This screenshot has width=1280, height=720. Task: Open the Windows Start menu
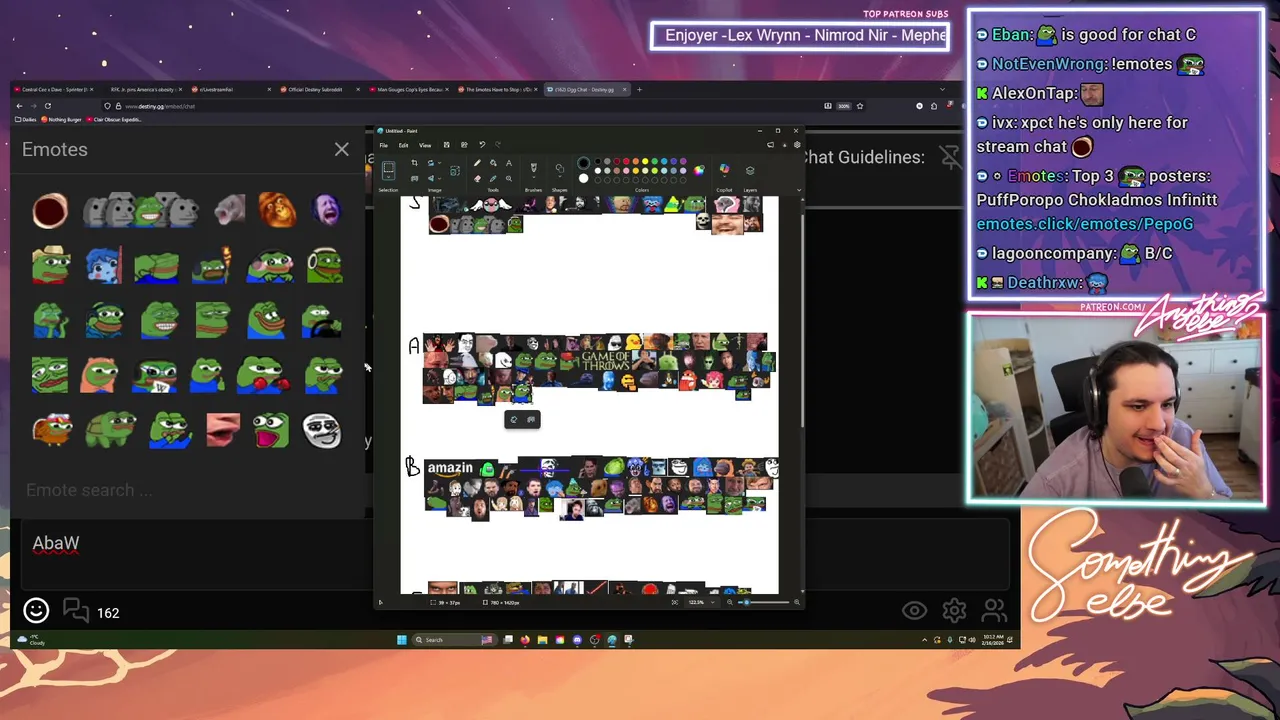coord(402,640)
